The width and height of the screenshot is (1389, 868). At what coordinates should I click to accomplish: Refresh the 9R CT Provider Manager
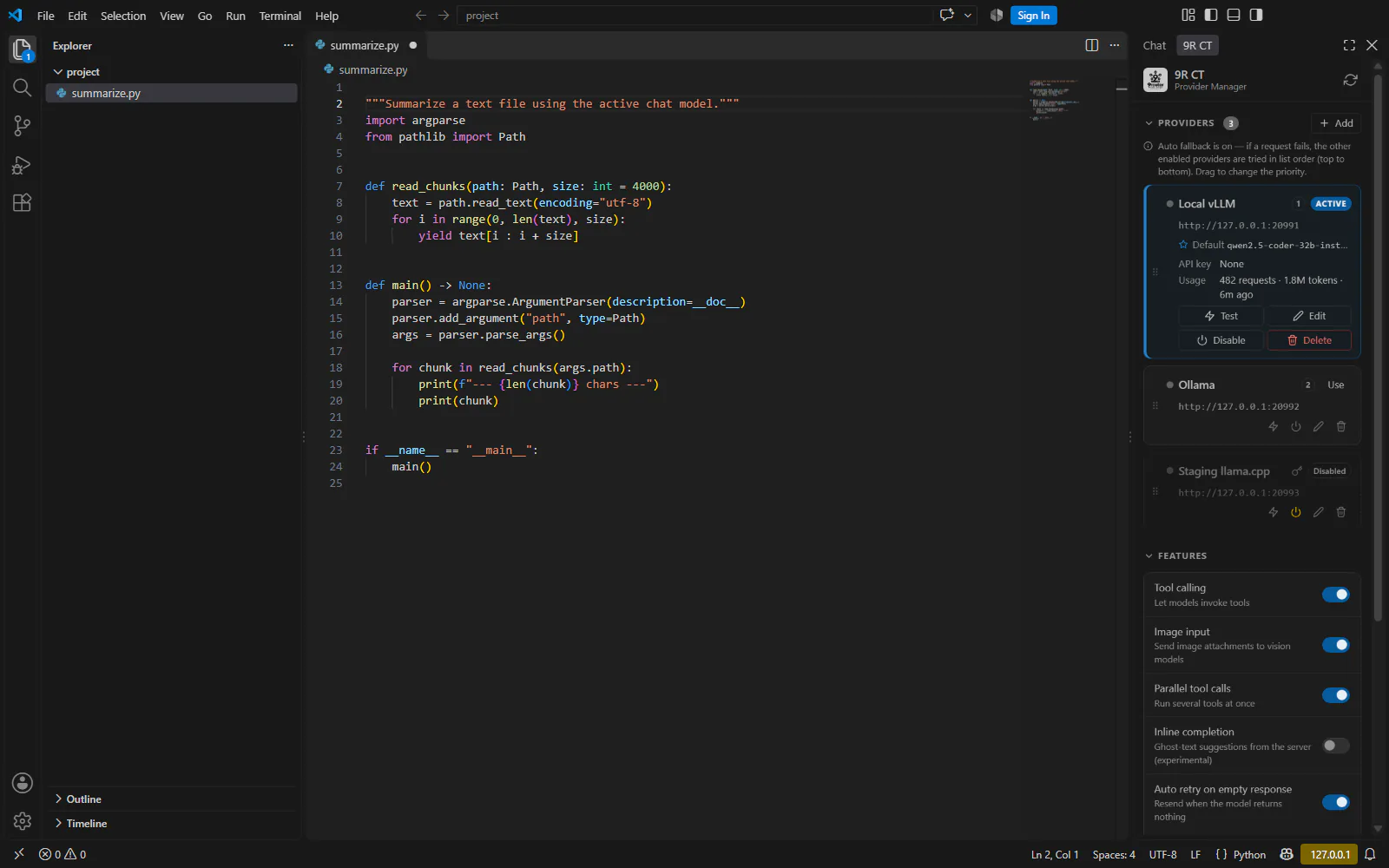point(1350,80)
